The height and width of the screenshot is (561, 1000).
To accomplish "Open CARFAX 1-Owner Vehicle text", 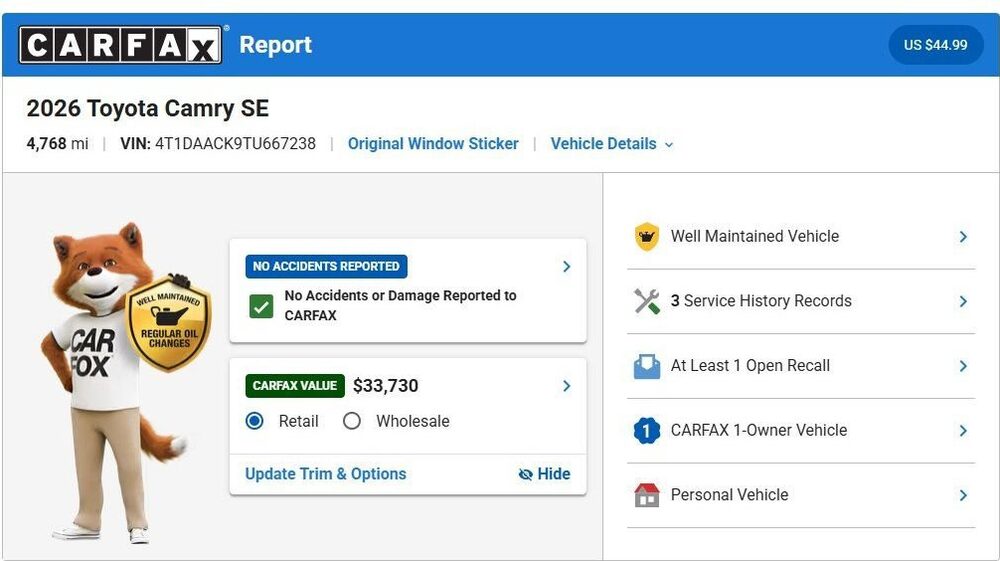I will click(758, 430).
